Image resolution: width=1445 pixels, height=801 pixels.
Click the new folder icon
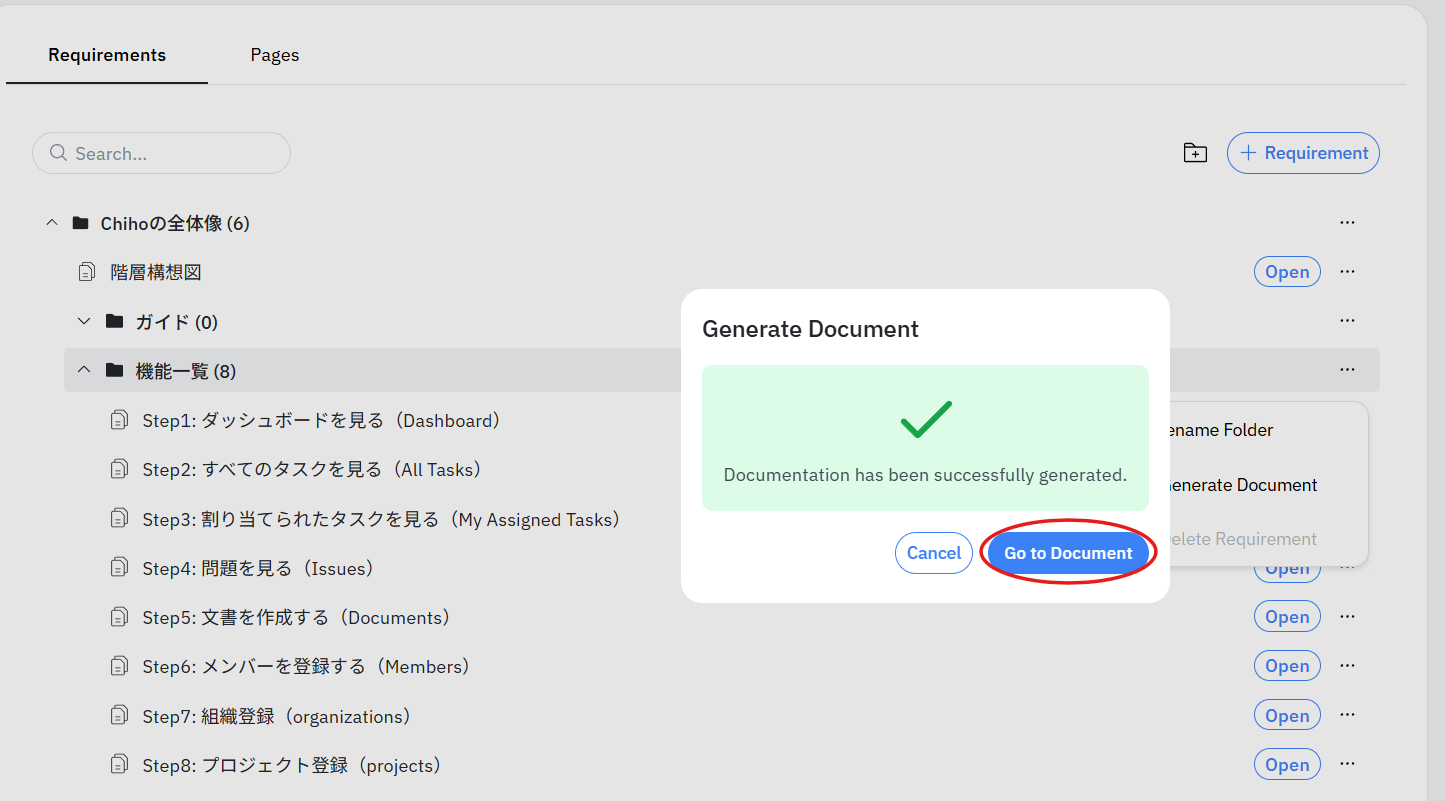pos(1195,153)
